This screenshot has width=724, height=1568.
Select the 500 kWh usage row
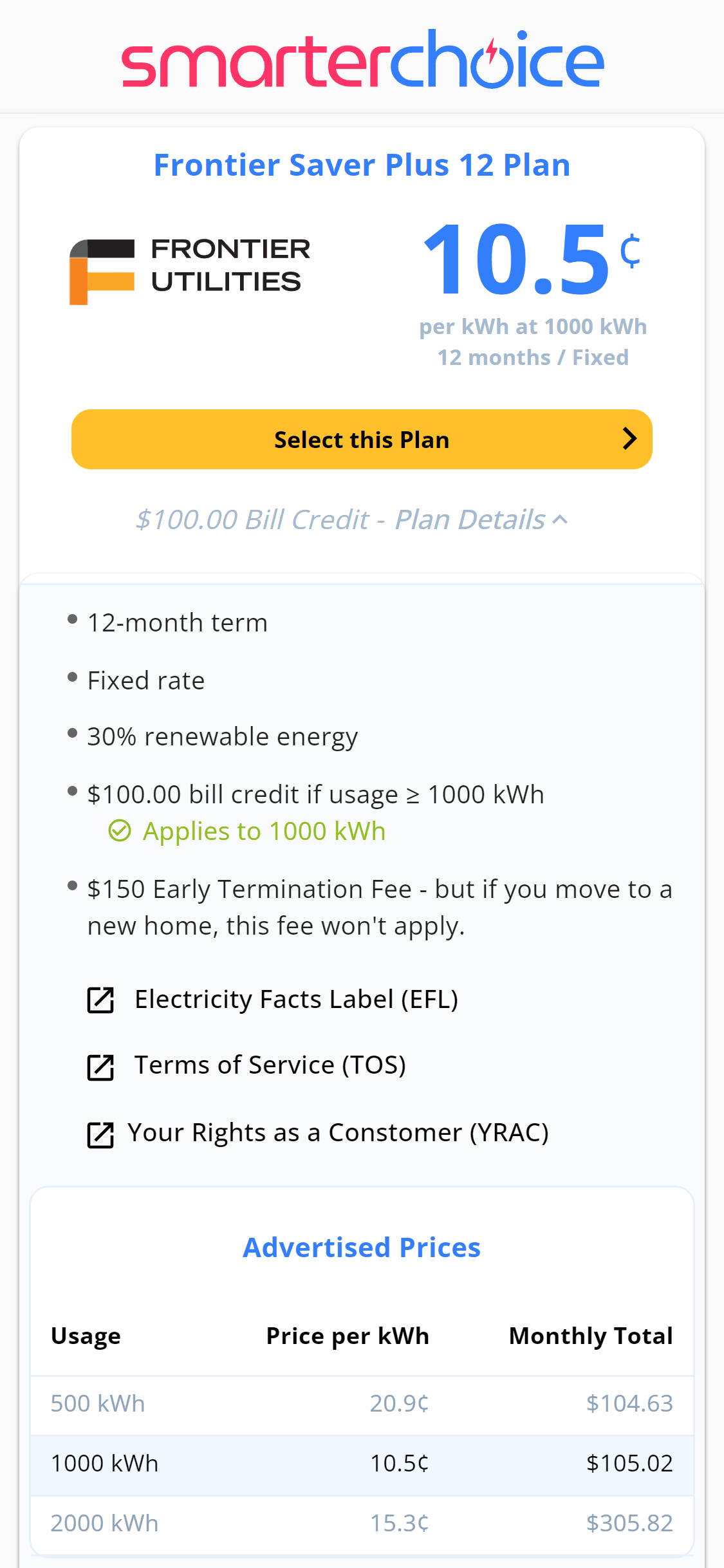pos(362,1404)
